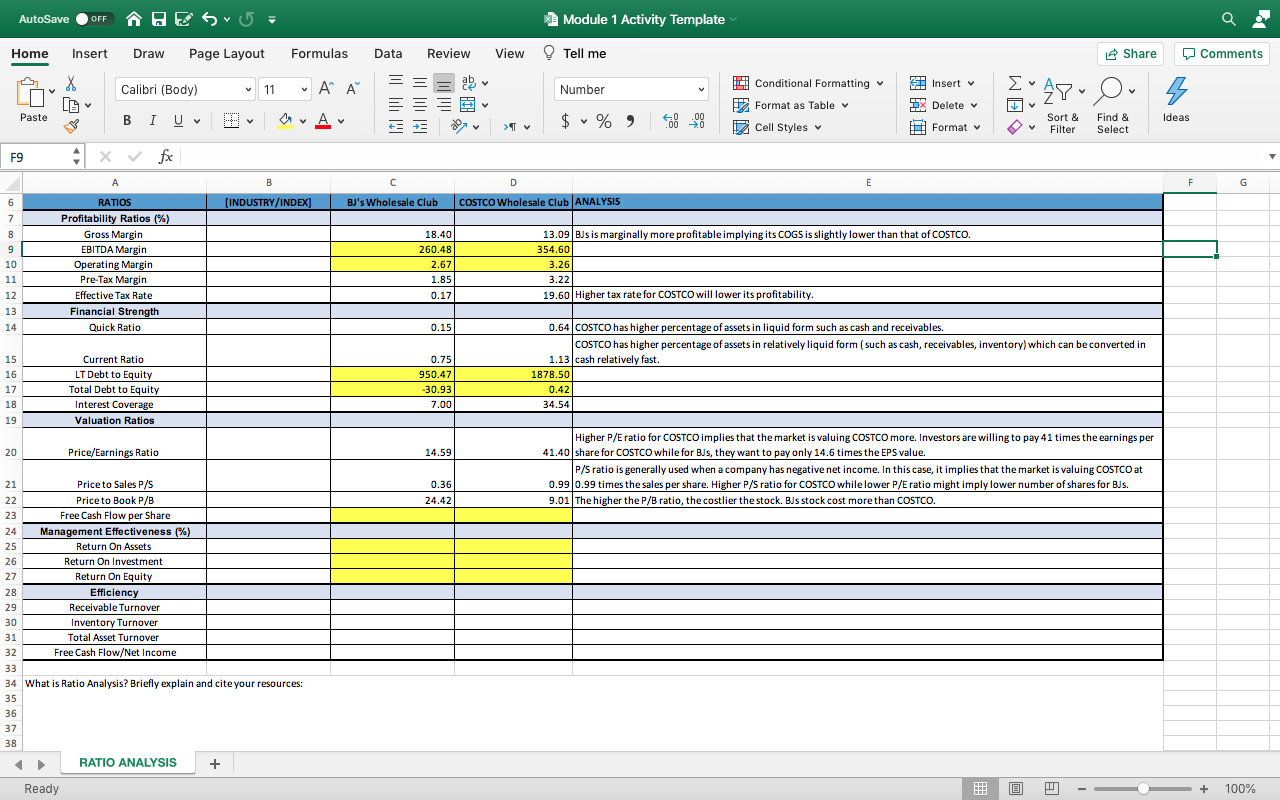Open the font name Calibri dropdown
Screen dimensions: 1280x800
(248, 90)
